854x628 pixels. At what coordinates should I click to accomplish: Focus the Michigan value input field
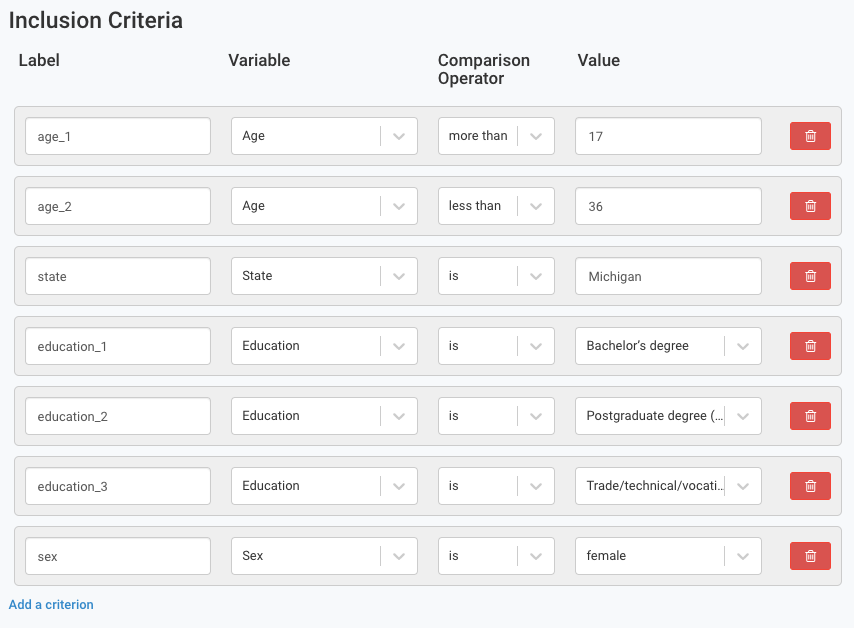[667, 276]
